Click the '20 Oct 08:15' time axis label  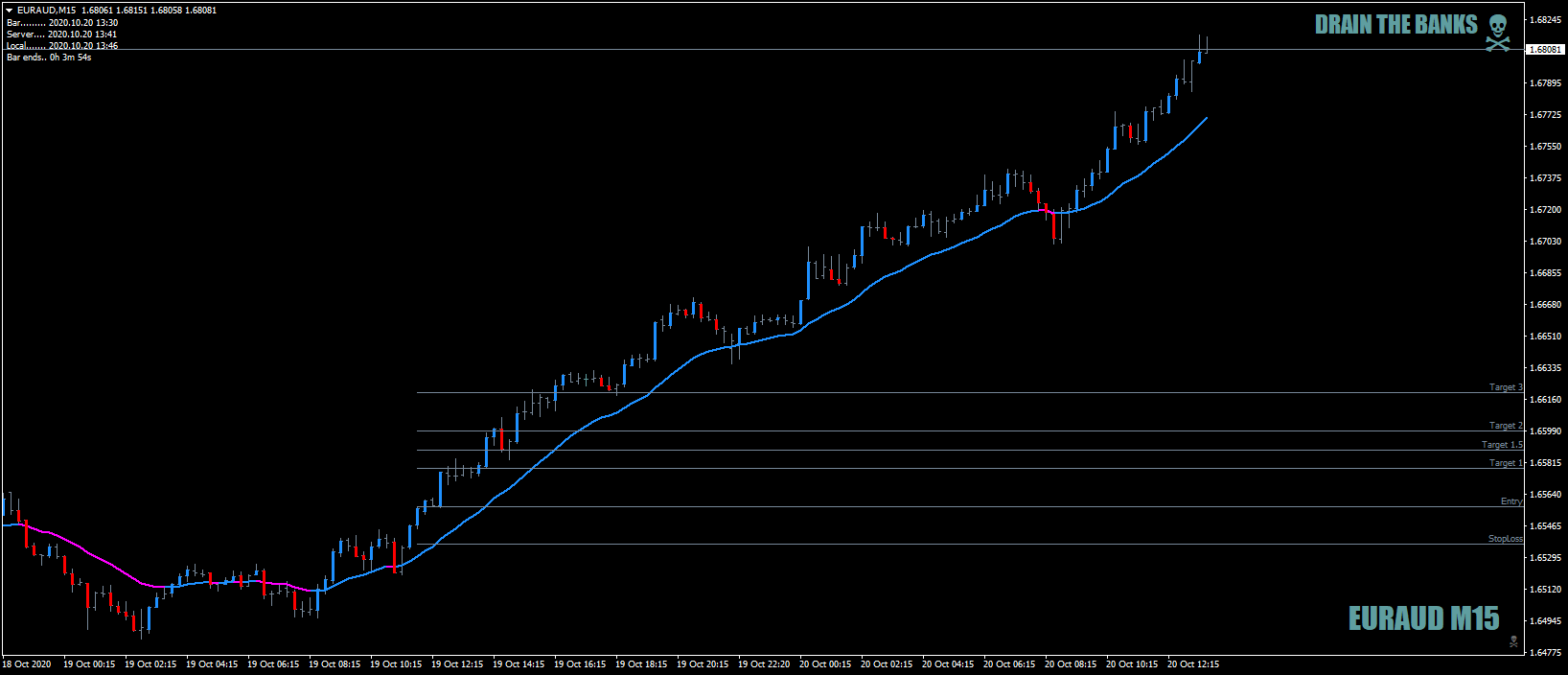1071,664
